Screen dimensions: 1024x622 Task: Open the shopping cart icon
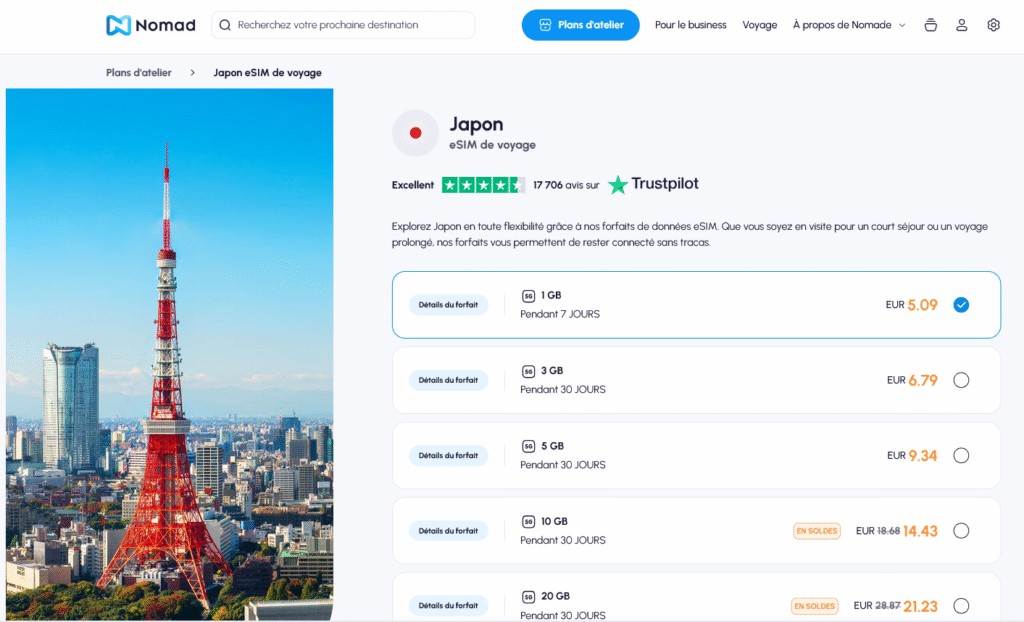tap(930, 24)
